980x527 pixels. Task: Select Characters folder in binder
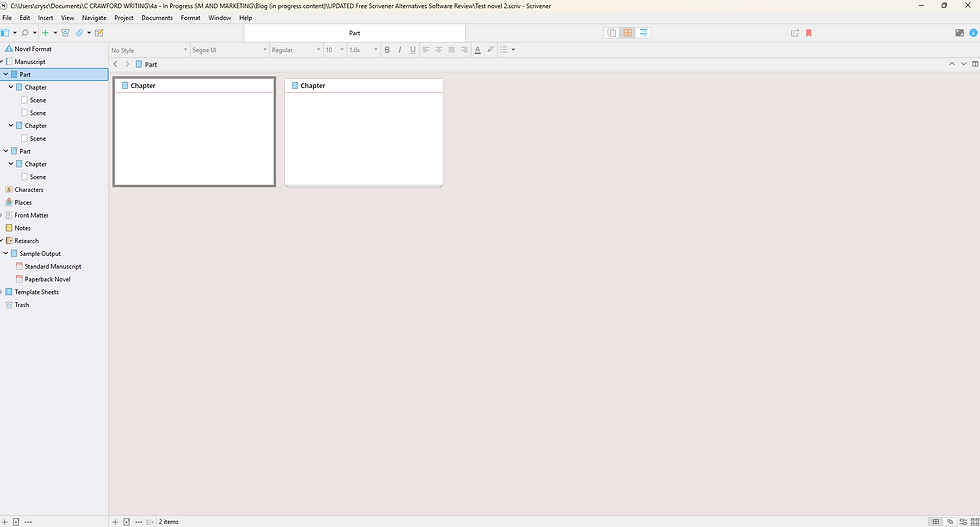coord(29,189)
